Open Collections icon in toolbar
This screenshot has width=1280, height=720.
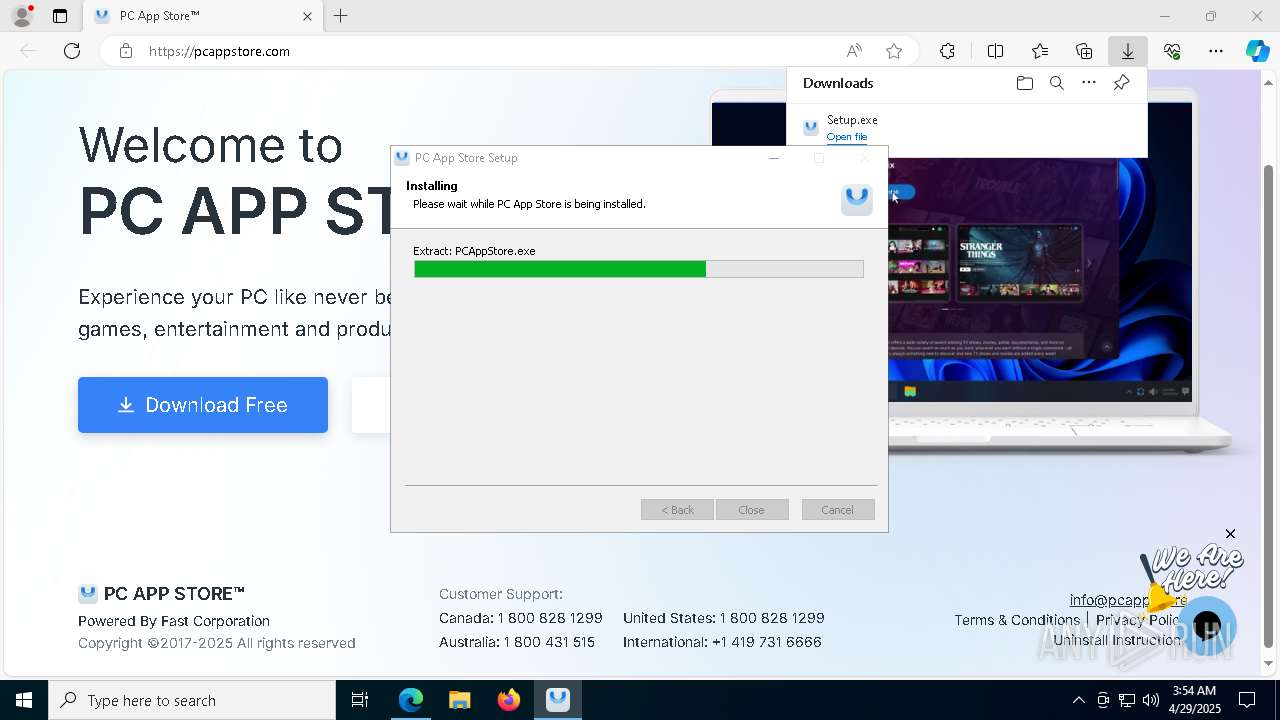click(x=1084, y=51)
